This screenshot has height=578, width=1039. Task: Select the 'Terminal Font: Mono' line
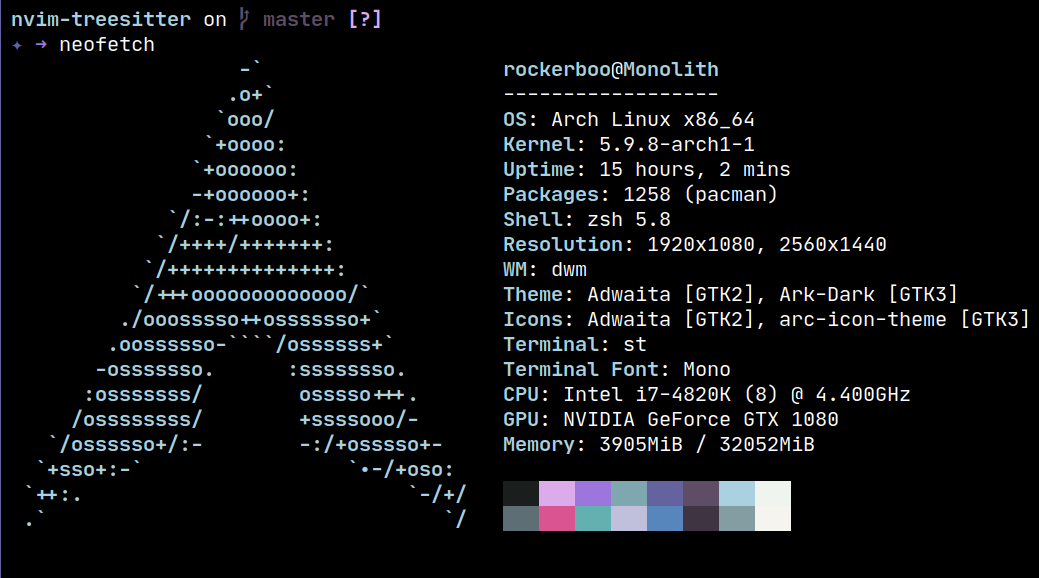[616, 369]
